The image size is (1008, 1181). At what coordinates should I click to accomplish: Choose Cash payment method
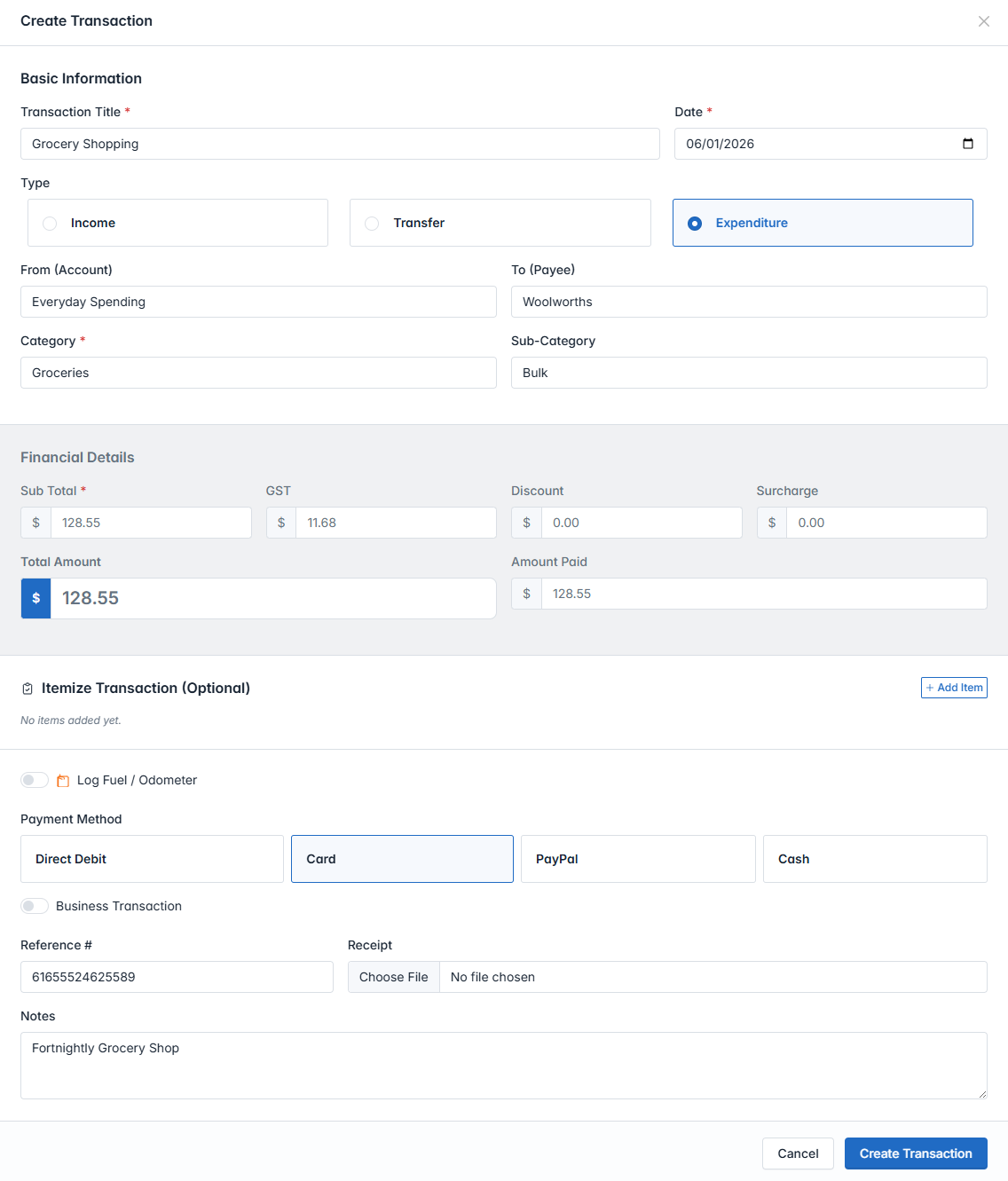pyautogui.click(x=875, y=859)
